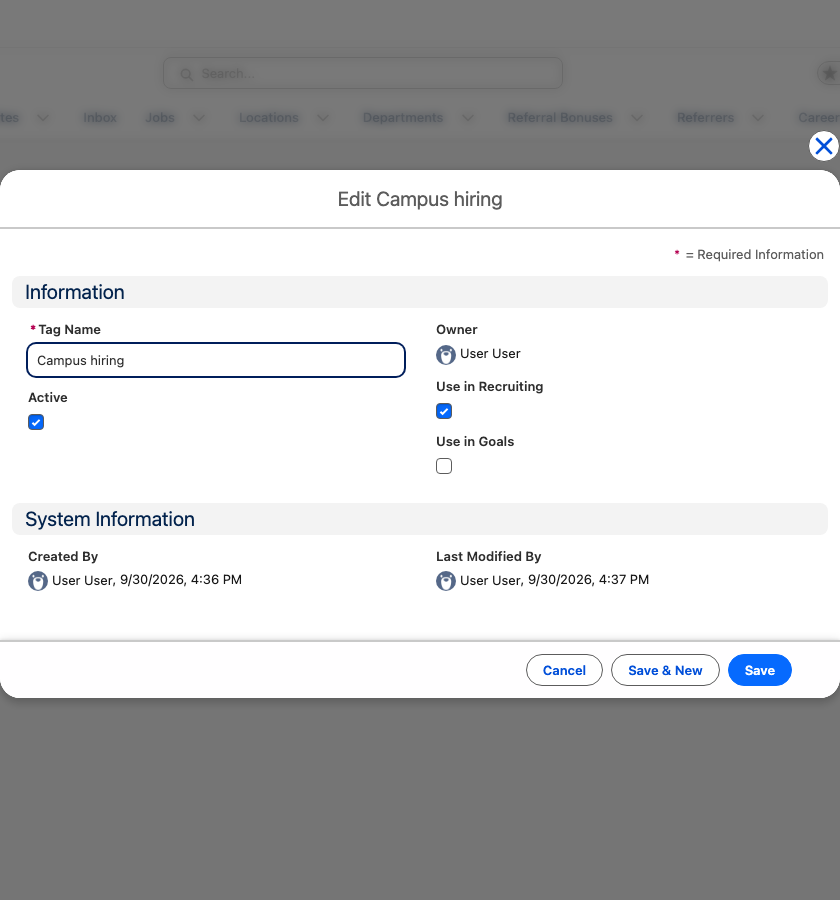
Task: Click the Last Modified By avatar icon
Action: (446, 581)
